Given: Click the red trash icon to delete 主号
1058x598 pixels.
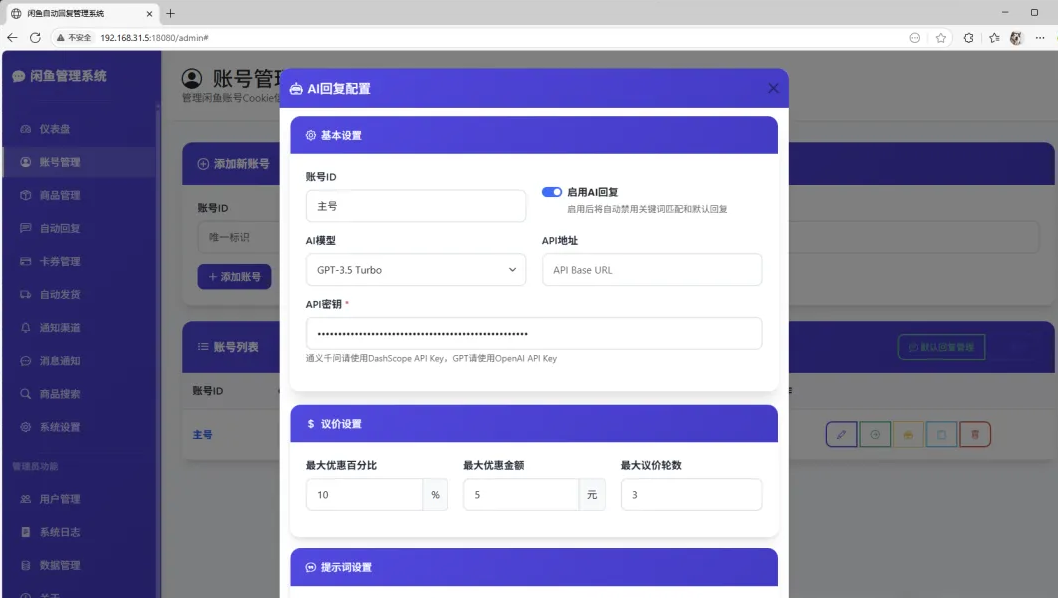Looking at the screenshot, I should 975,434.
